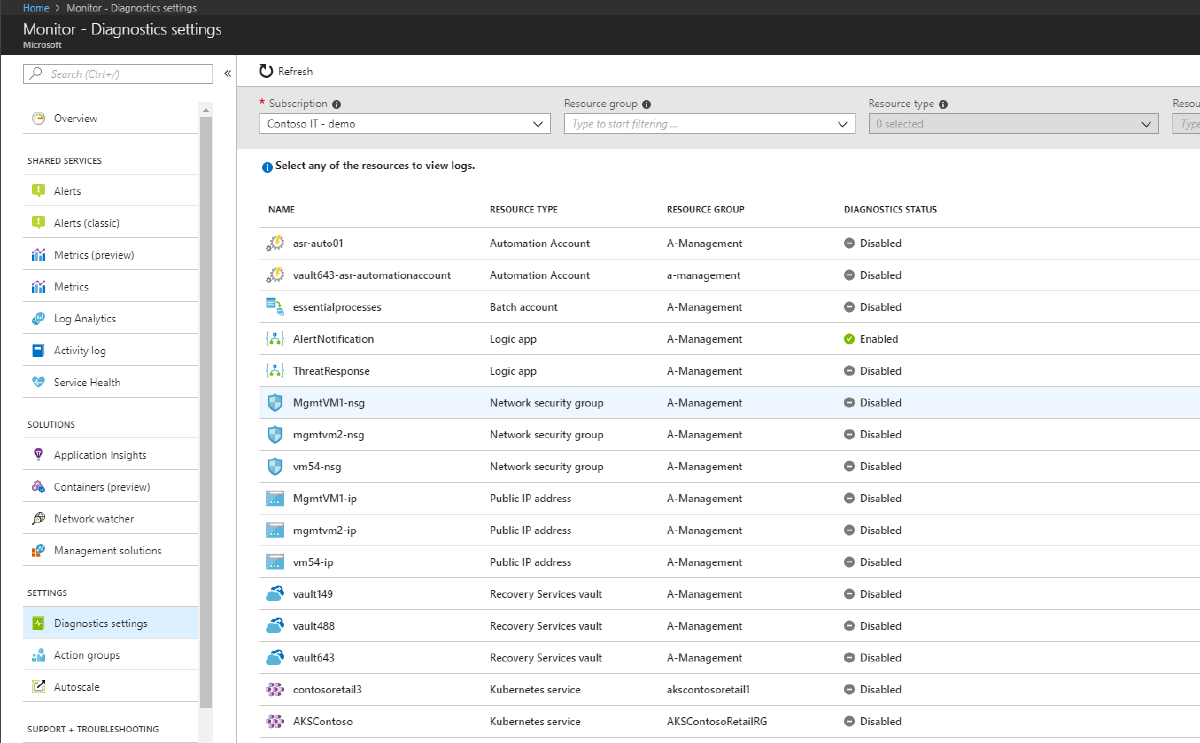Click the Action groups sidebar icon
Image resolution: width=1200 pixels, height=743 pixels.
pyautogui.click(x=38, y=654)
